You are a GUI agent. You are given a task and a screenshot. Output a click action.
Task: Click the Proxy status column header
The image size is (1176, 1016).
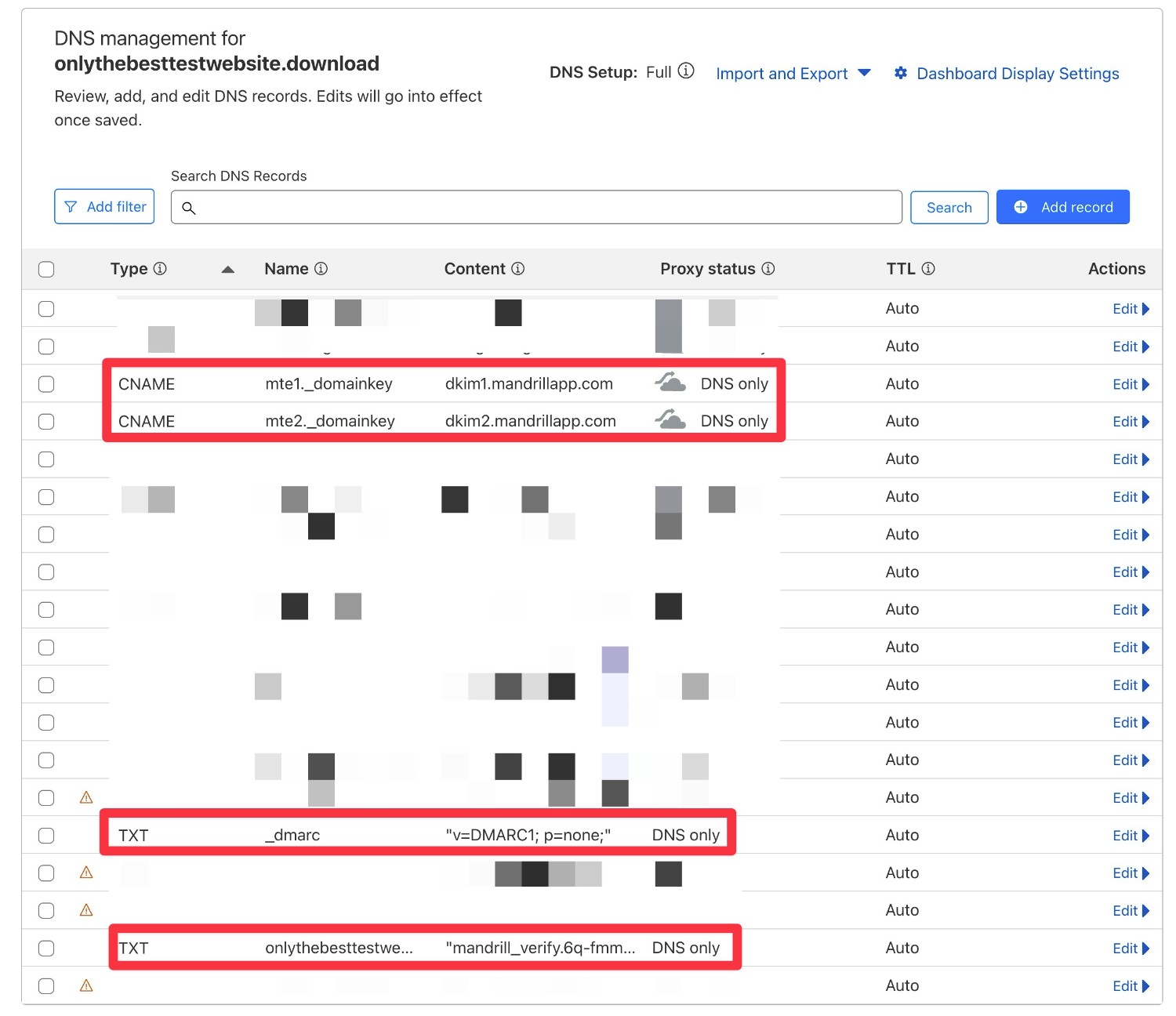(x=708, y=269)
